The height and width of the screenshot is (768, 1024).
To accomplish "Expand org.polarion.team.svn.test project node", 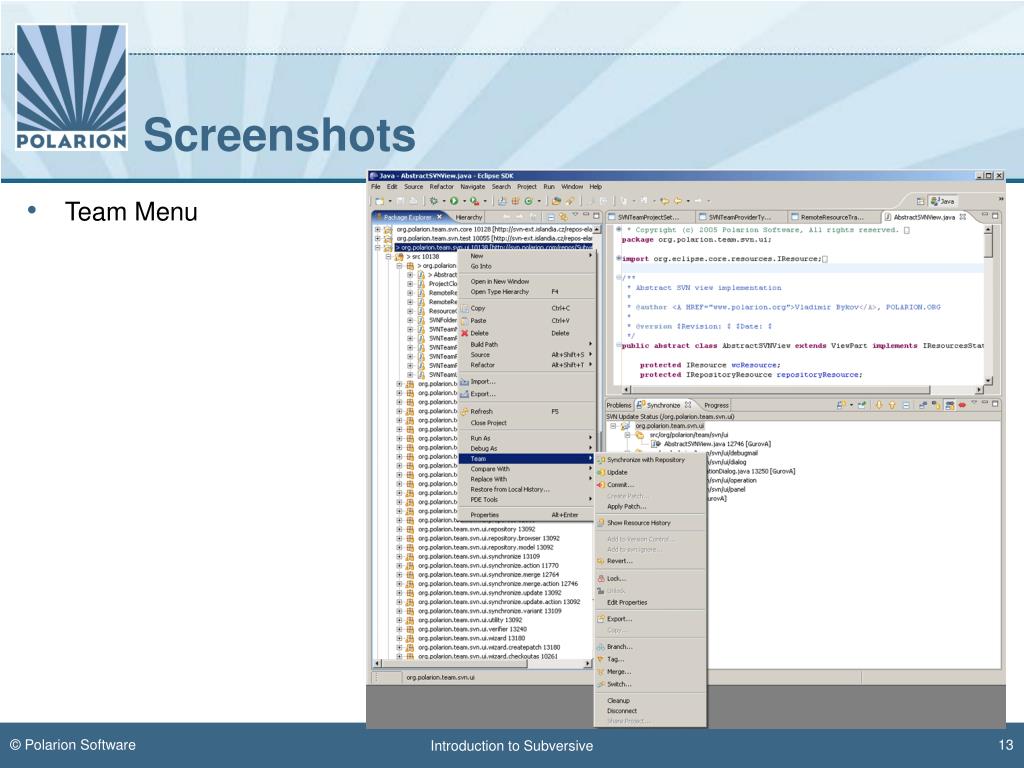I will 377,238.
